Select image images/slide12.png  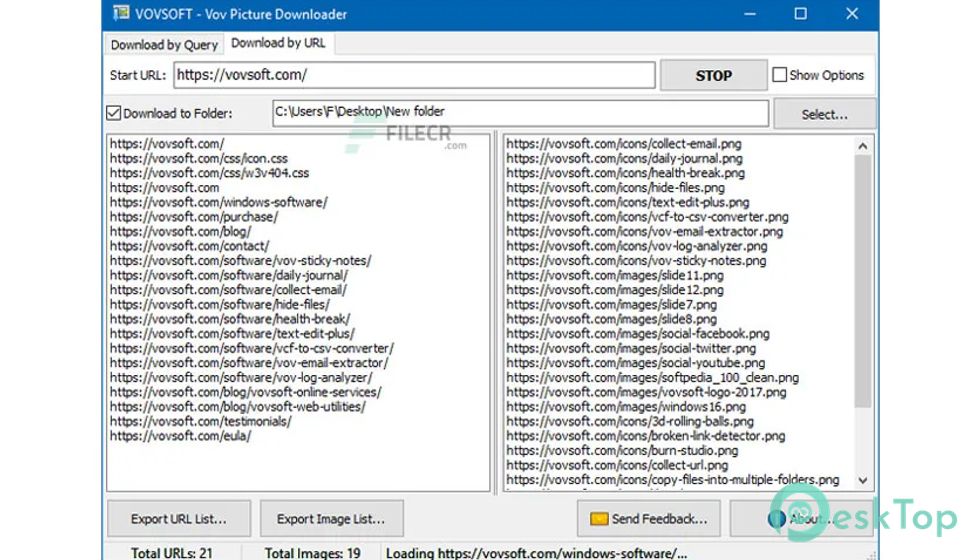point(615,290)
